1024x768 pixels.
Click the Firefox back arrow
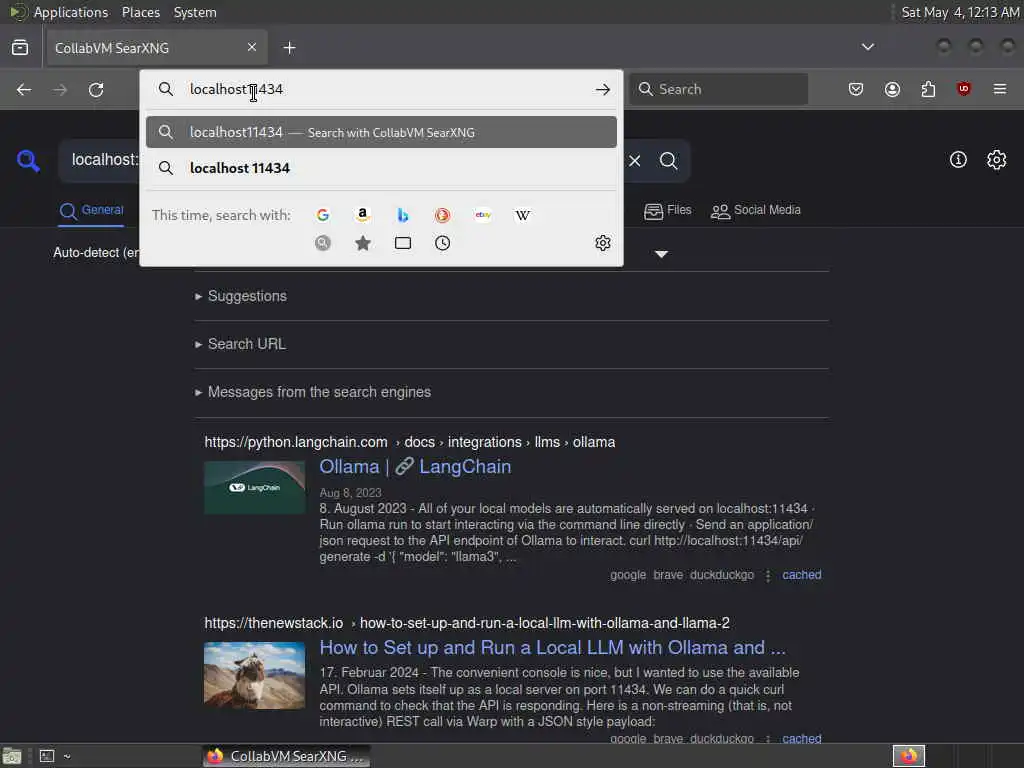pyautogui.click(x=24, y=89)
